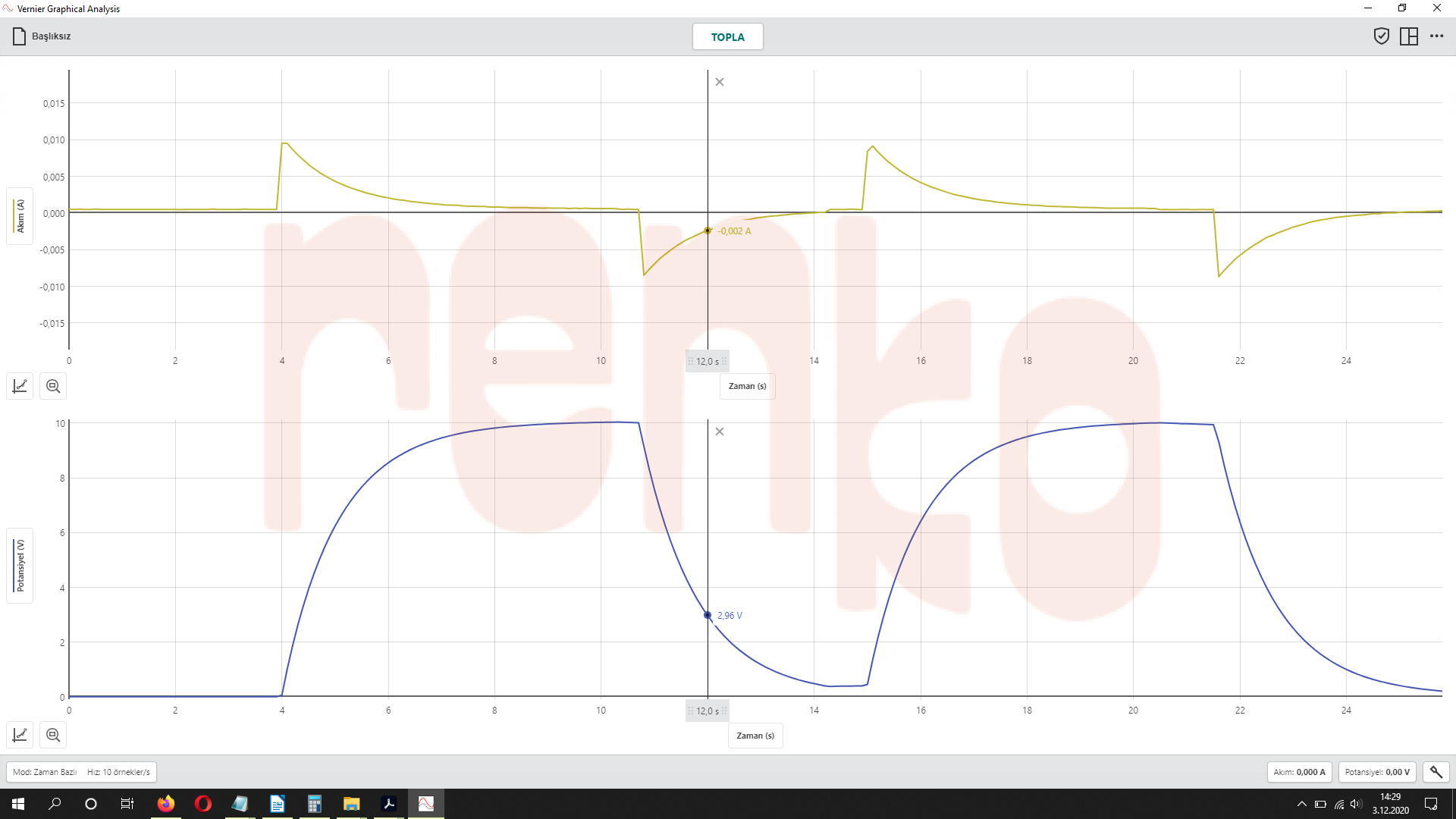Click the zoom icon below the current graph
Screen dimensions: 1456x819
[53, 386]
